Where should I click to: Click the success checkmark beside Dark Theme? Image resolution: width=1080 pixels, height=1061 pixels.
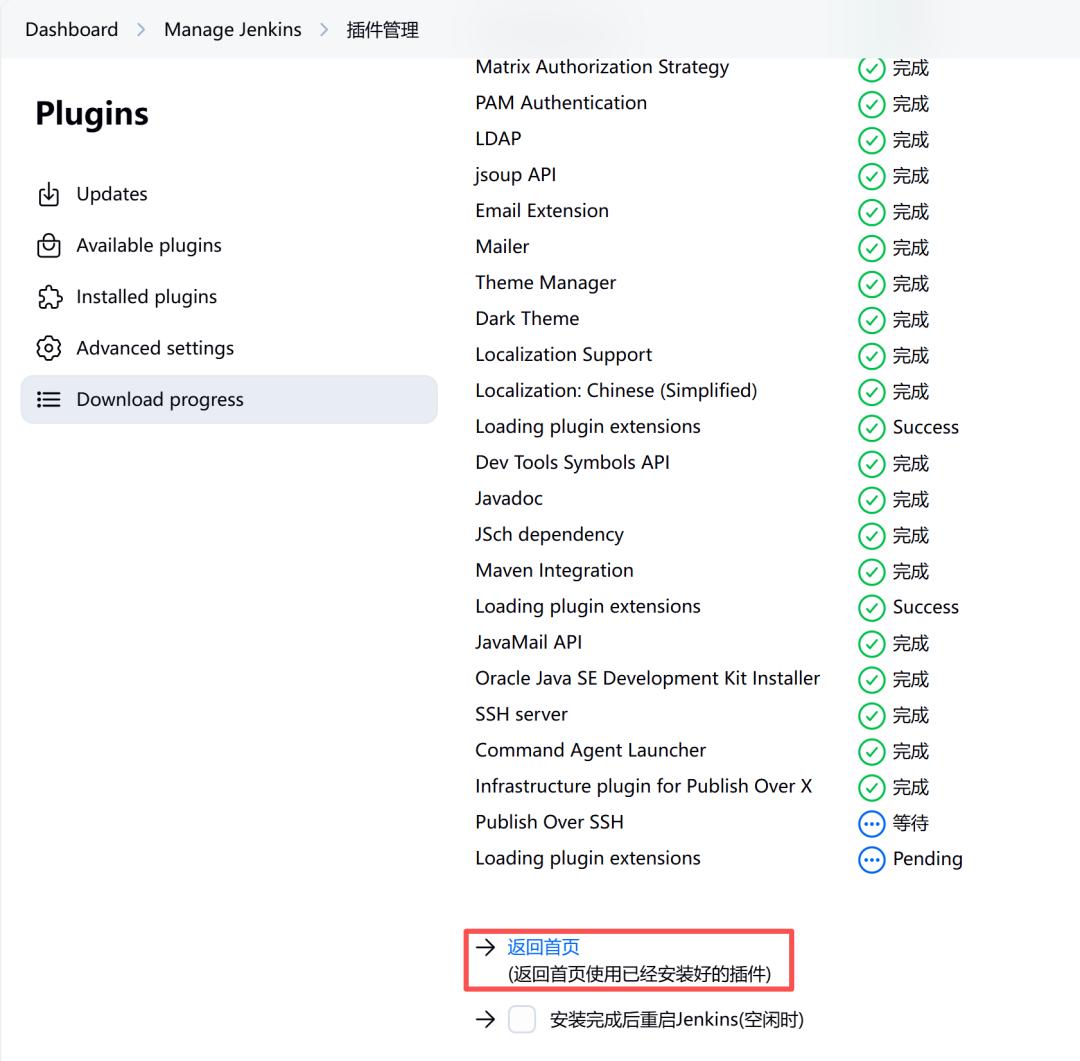871,320
